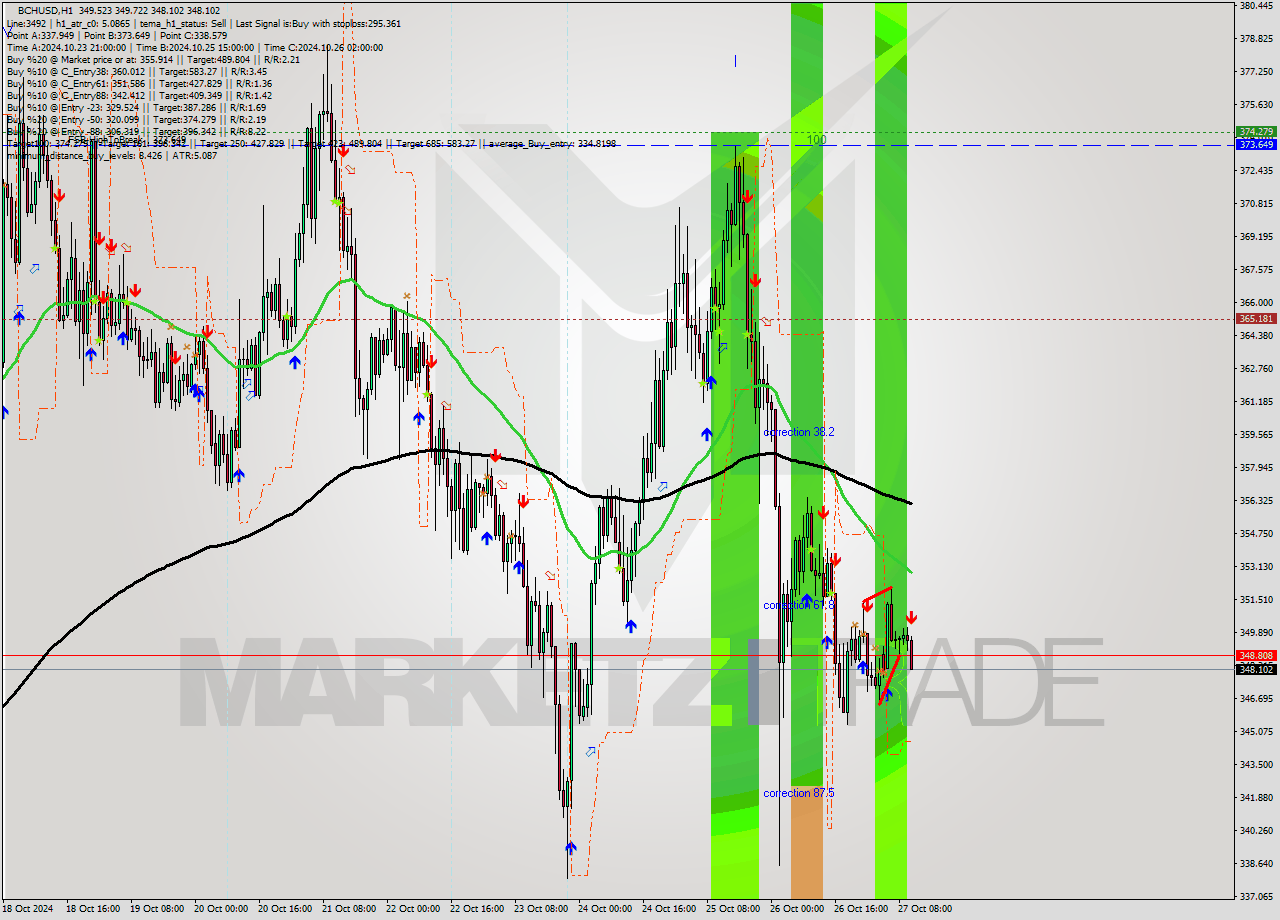Click the '26 Oct 00:00' time label
This screenshot has width=1280, height=920.
coord(797,909)
